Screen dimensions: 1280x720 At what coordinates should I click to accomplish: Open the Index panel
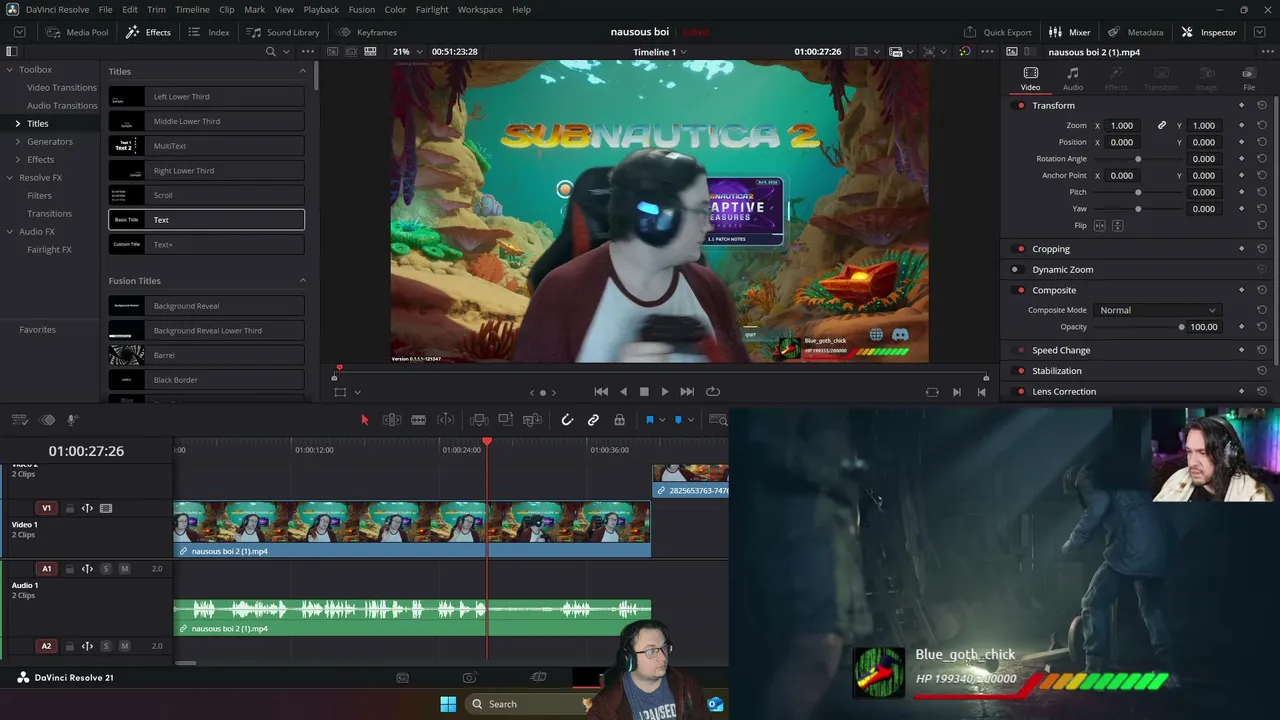click(x=209, y=32)
